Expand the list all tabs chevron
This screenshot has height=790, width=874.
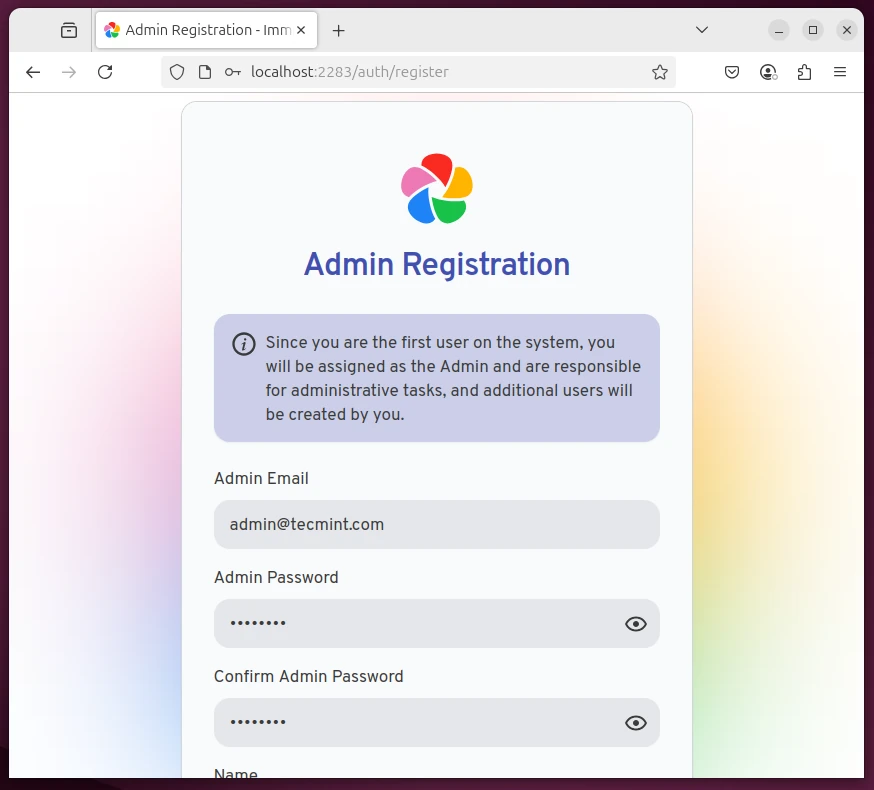coord(702,30)
